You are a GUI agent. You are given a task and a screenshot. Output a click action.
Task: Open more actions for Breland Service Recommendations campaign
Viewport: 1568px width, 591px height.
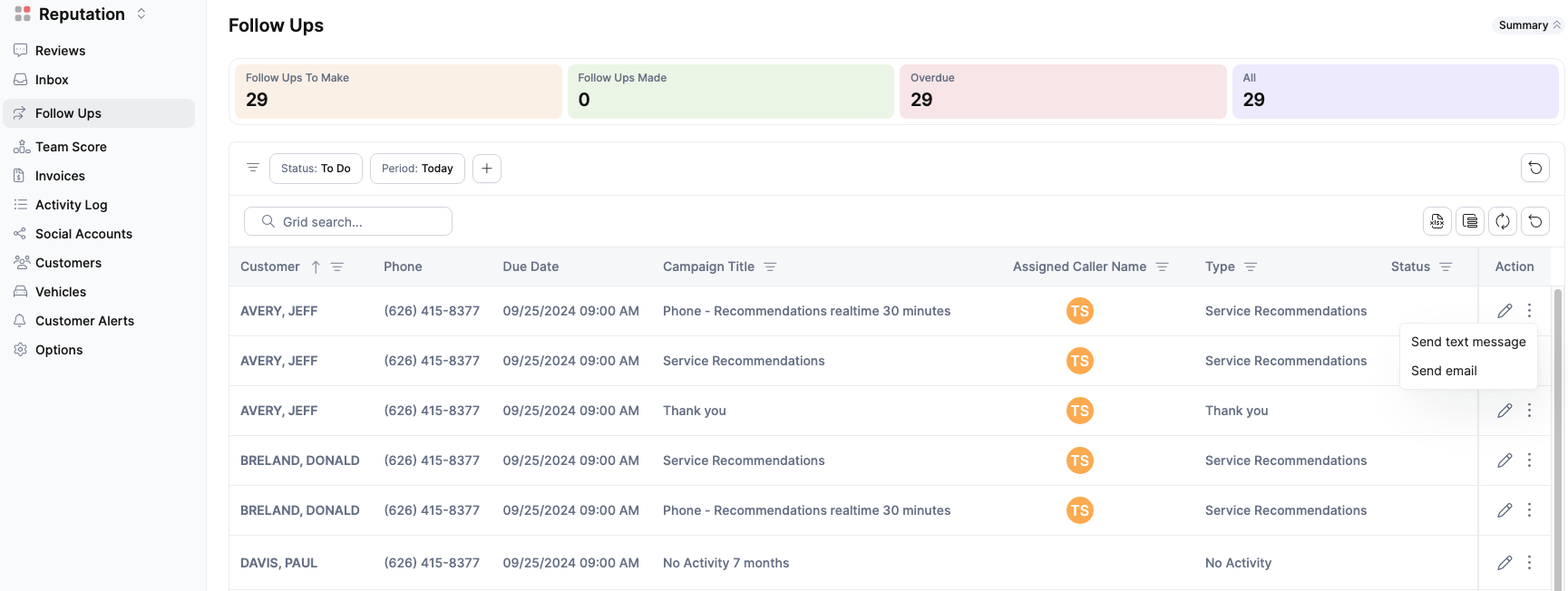pyautogui.click(x=1529, y=460)
